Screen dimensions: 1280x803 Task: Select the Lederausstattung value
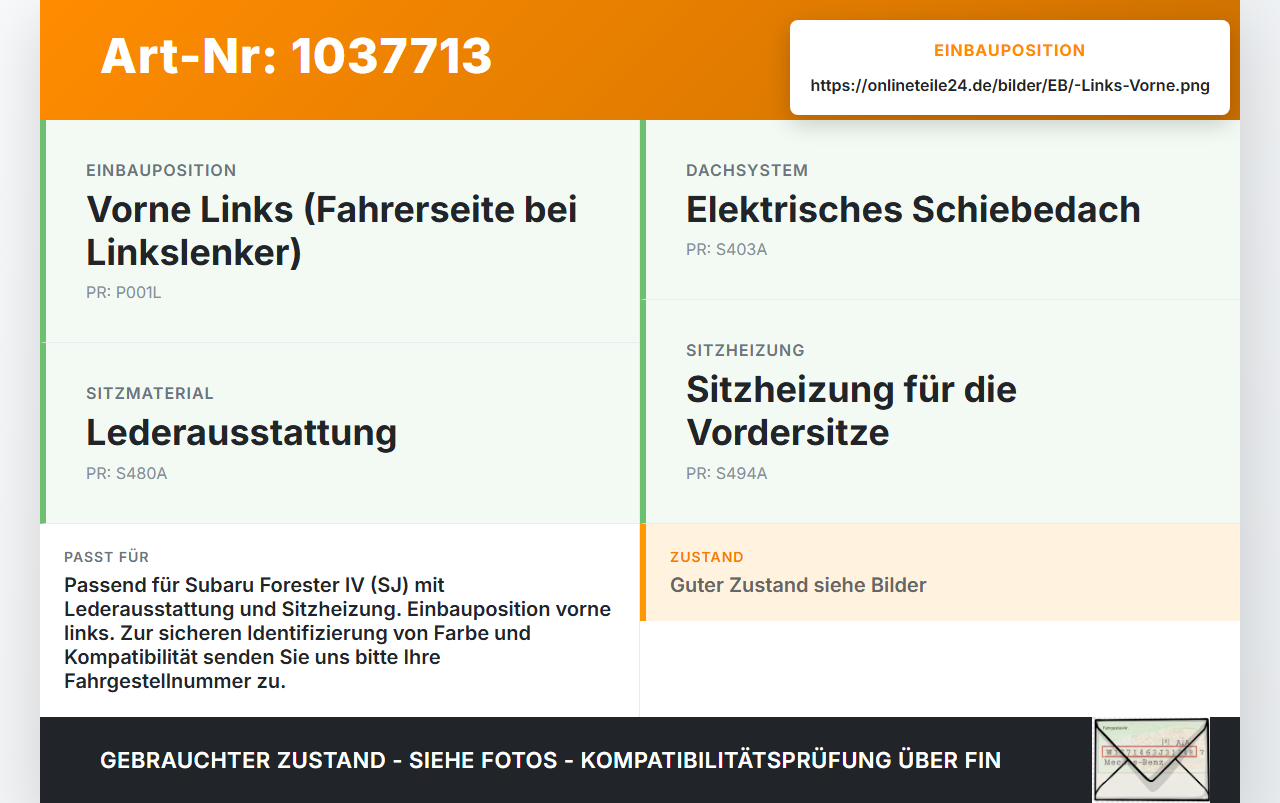(241, 433)
